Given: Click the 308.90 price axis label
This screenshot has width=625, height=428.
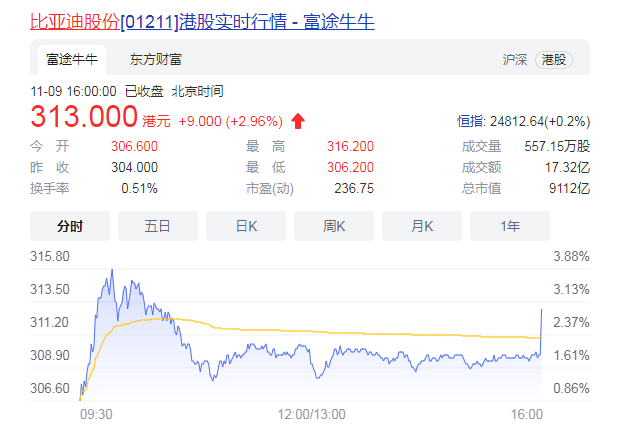Looking at the screenshot, I should pos(50,355).
